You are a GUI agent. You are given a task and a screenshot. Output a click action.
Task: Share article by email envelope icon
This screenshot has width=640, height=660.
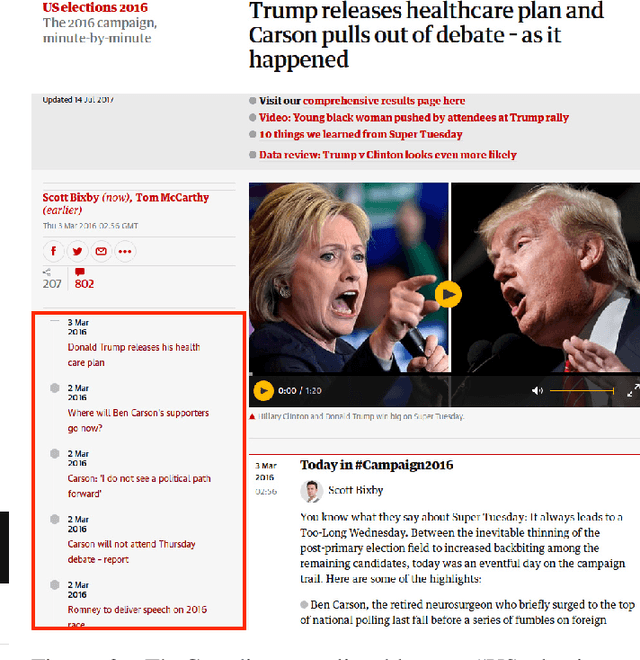[x=101, y=251]
